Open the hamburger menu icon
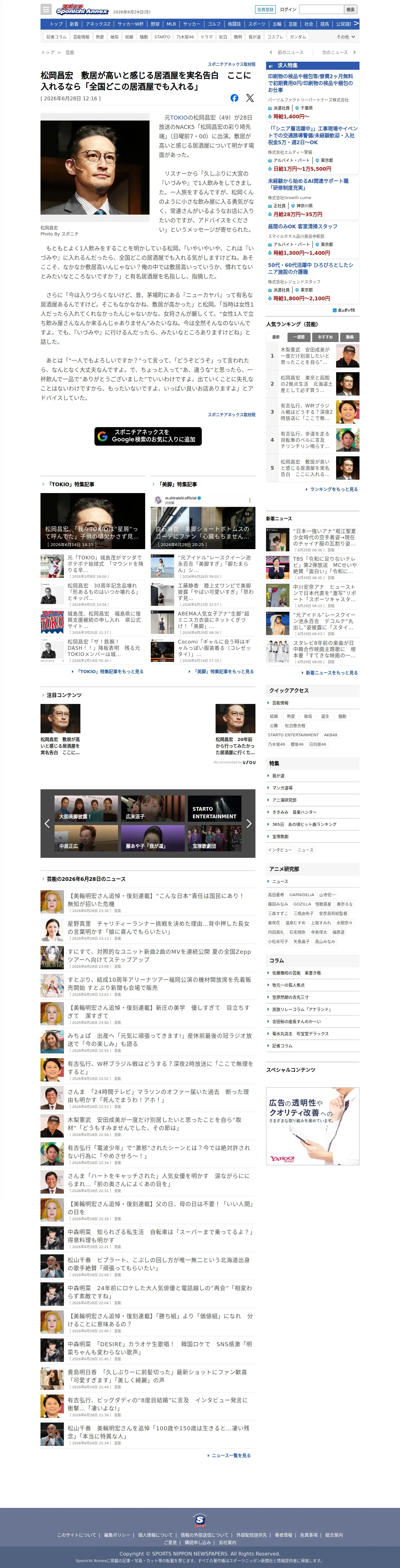Viewport: 400px width, 1568px height. [x=46, y=9]
